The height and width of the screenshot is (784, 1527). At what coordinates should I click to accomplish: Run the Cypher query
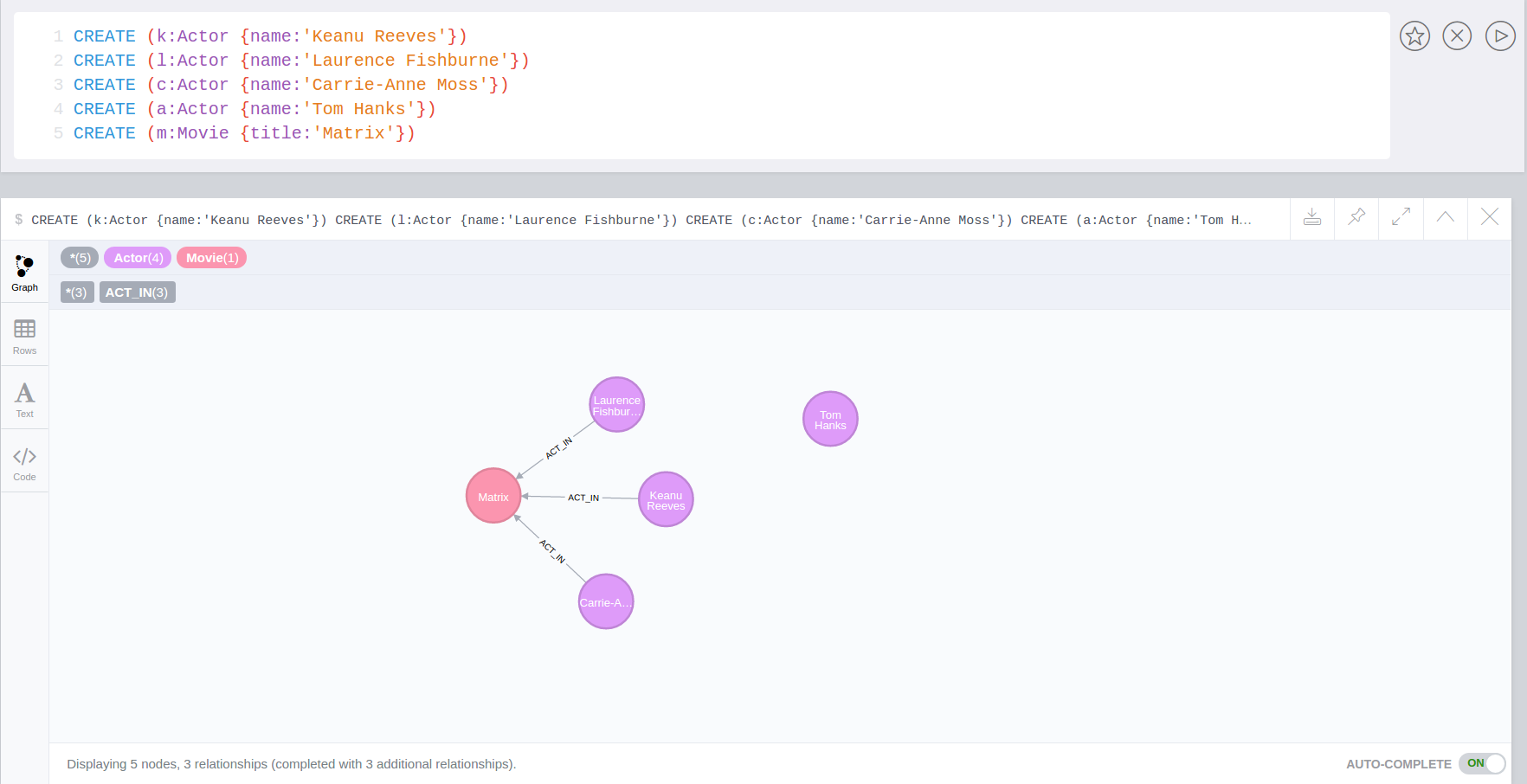coord(1501,35)
